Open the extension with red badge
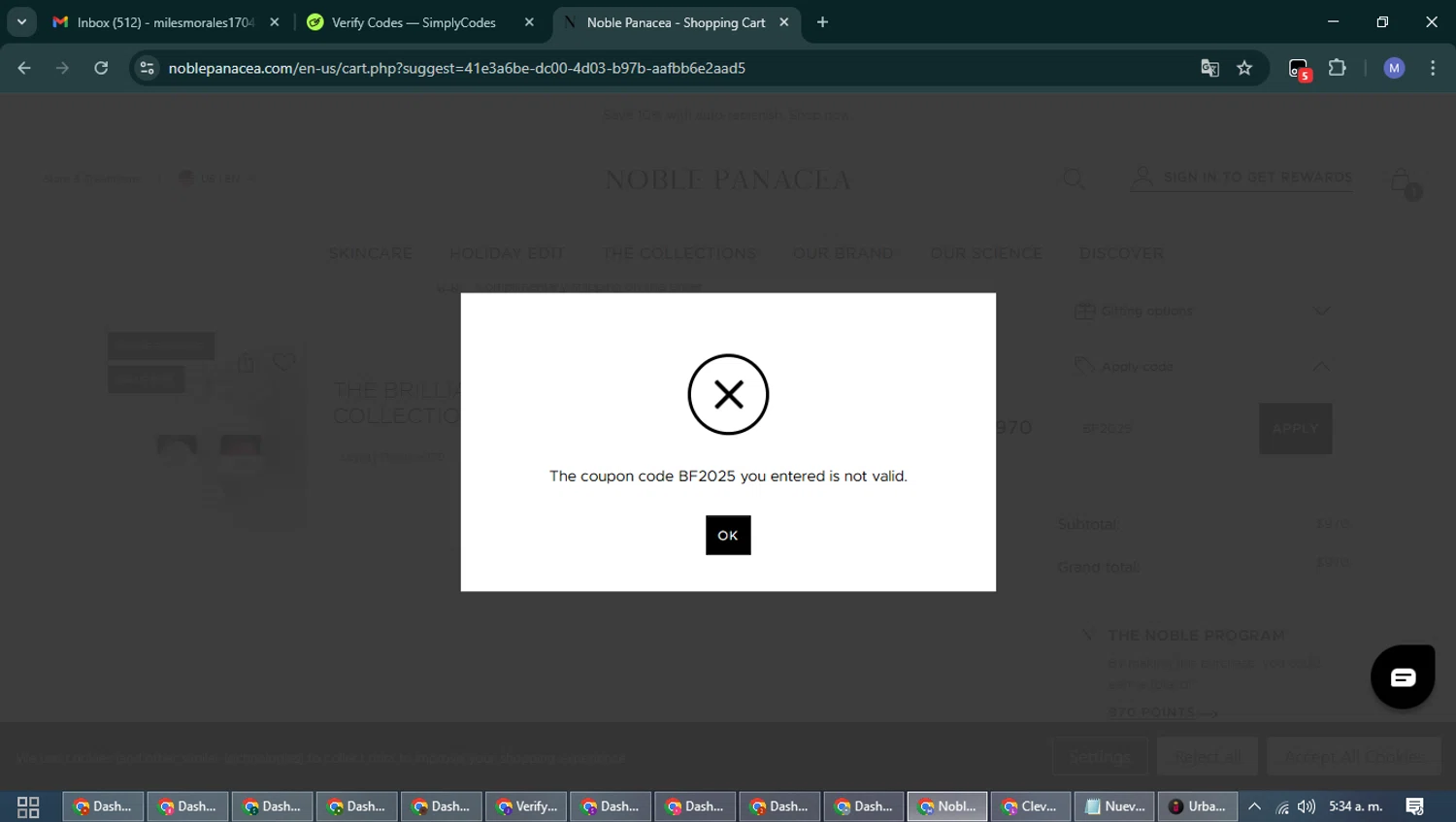This screenshot has width=1456, height=822. pyautogui.click(x=1300, y=69)
